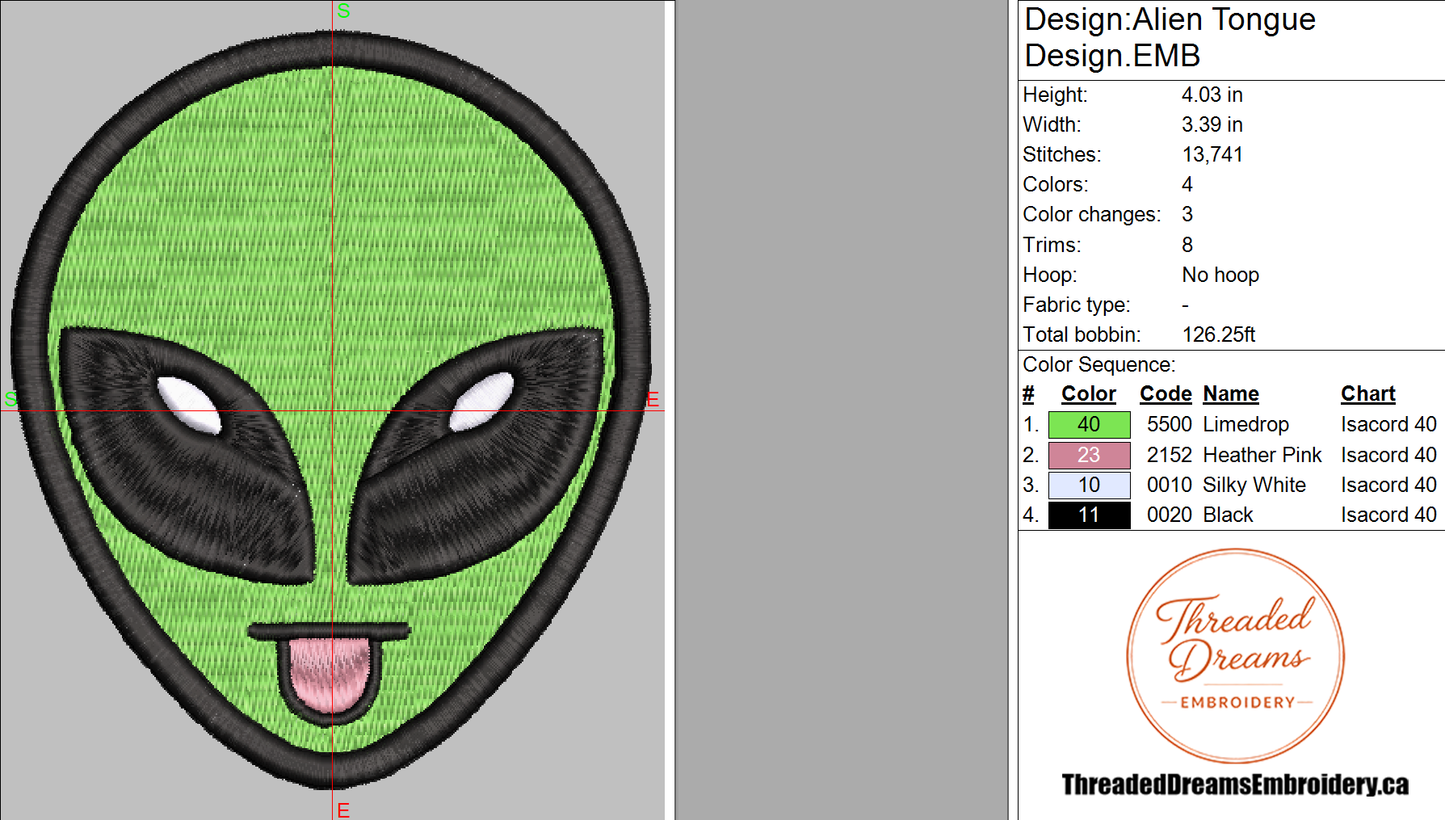This screenshot has width=1445, height=820.
Task: Select the thread code 0020
Action: click(x=1169, y=515)
